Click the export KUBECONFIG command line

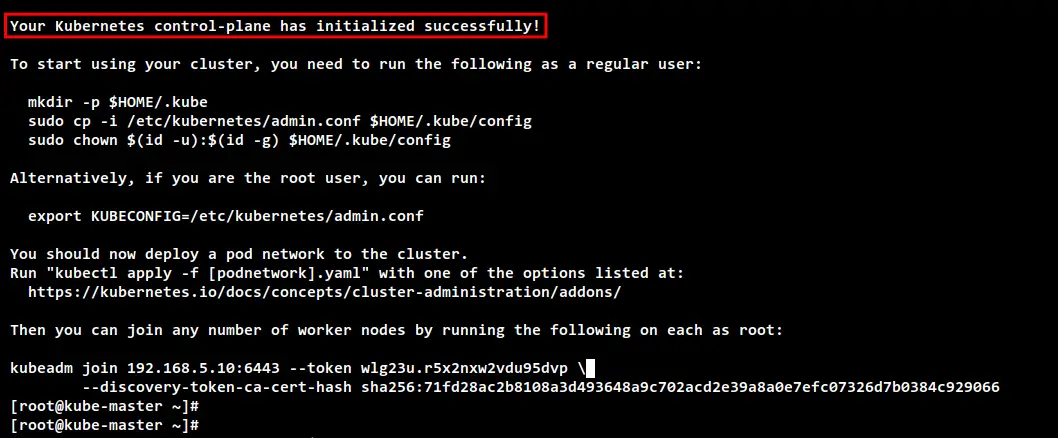[226, 217]
